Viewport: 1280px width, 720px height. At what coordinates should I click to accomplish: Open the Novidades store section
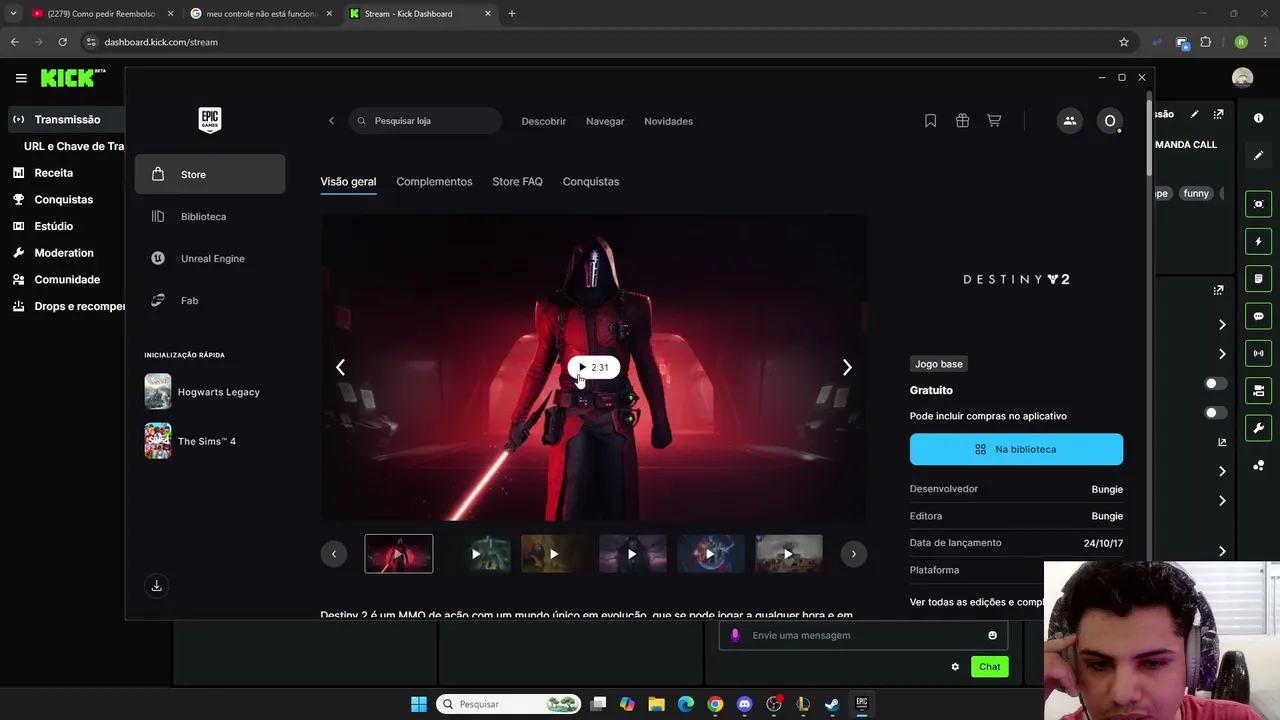click(x=668, y=121)
